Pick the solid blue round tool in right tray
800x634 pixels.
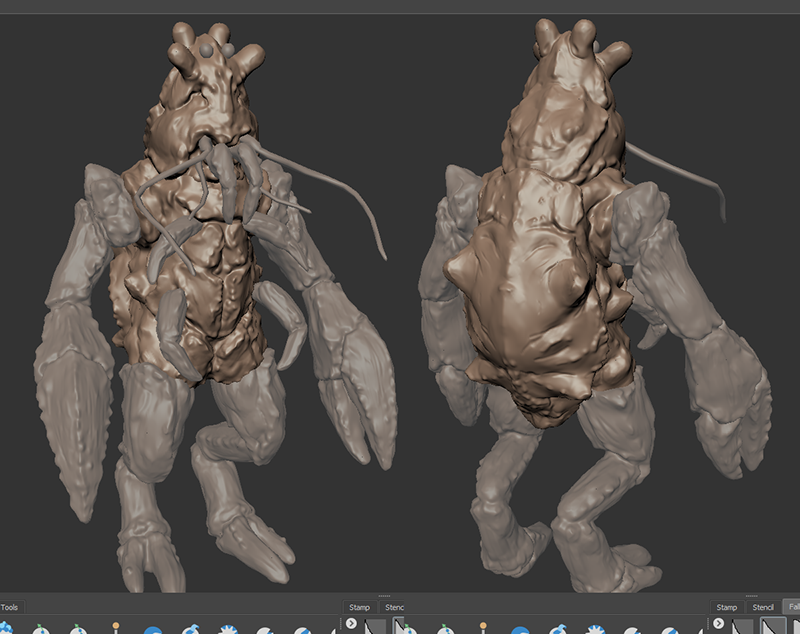tap(520, 630)
